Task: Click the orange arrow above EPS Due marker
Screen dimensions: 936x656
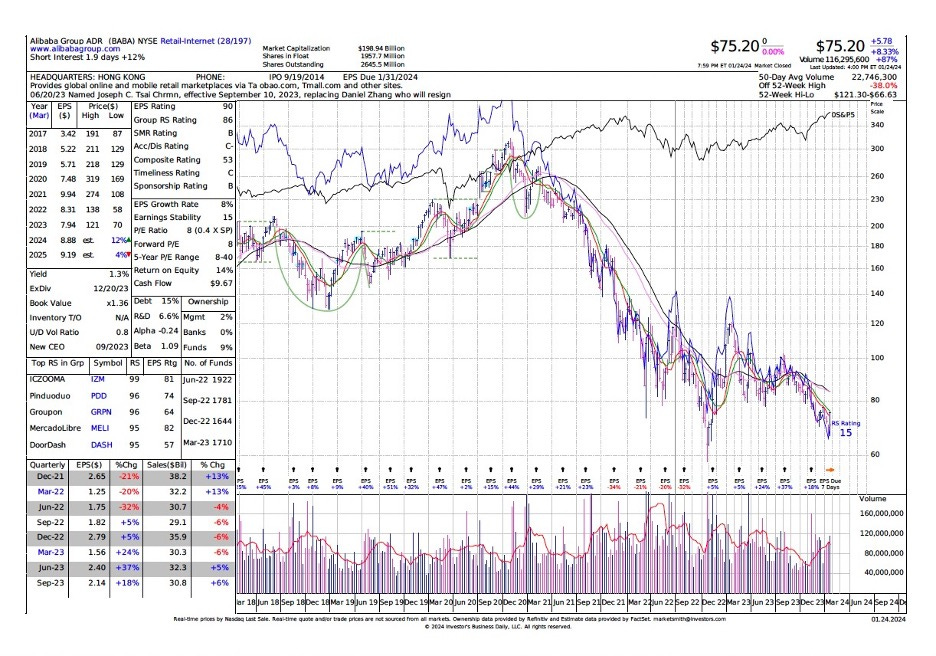Action: click(830, 470)
